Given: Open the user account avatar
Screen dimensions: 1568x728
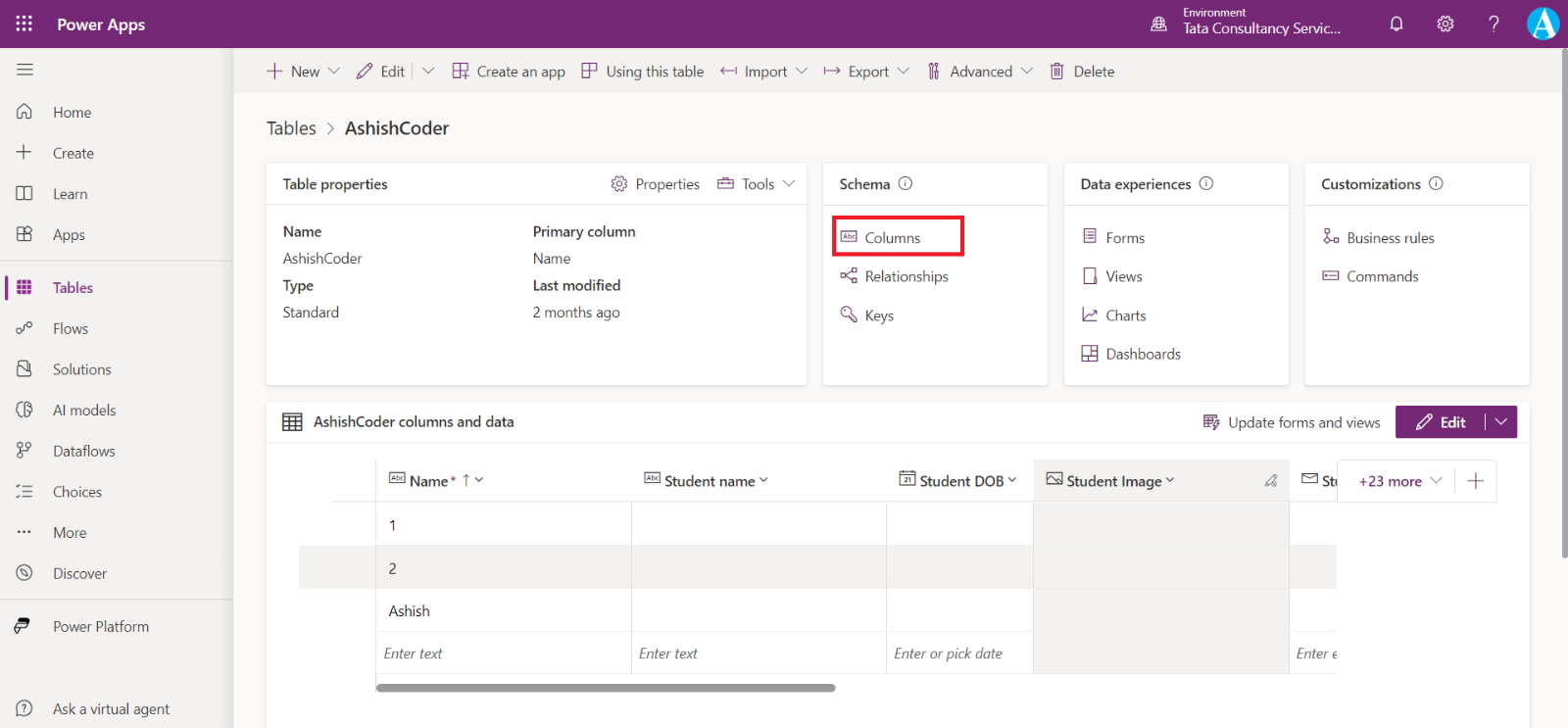Looking at the screenshot, I should click(1543, 24).
